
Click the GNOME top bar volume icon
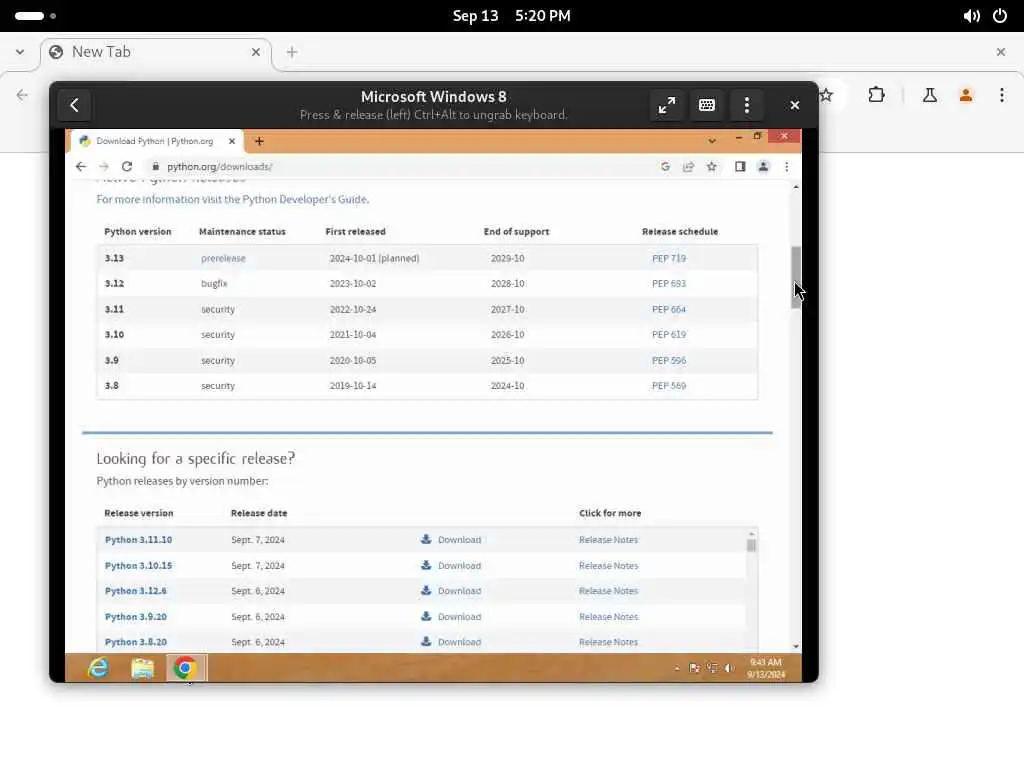971,16
